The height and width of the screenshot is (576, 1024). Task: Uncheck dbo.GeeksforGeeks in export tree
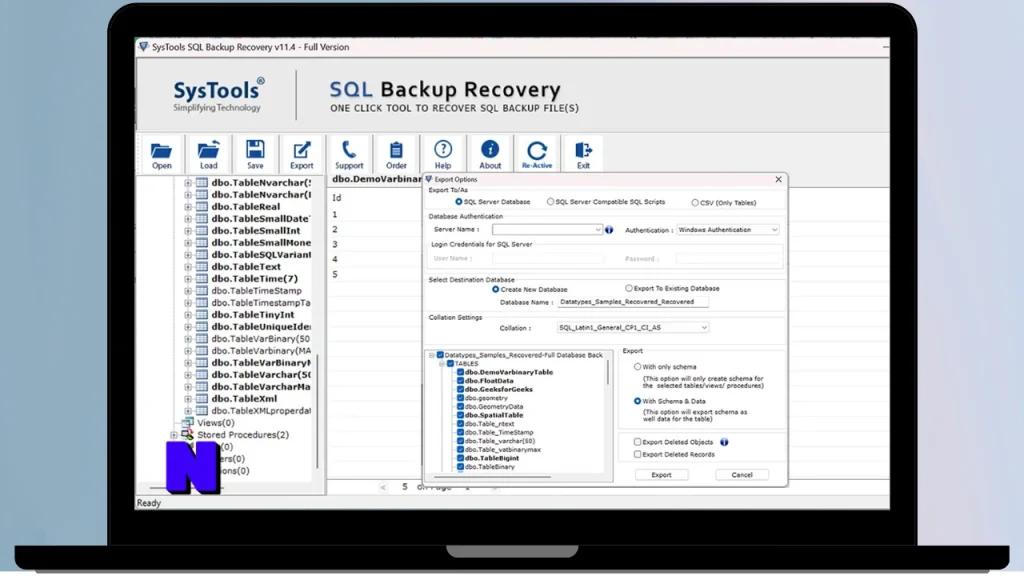click(x=460, y=389)
